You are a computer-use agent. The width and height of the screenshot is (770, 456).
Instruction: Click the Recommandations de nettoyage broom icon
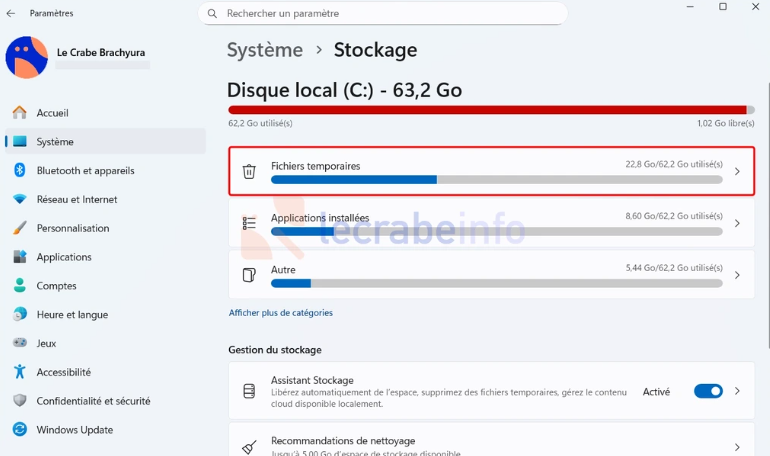pyautogui.click(x=249, y=447)
